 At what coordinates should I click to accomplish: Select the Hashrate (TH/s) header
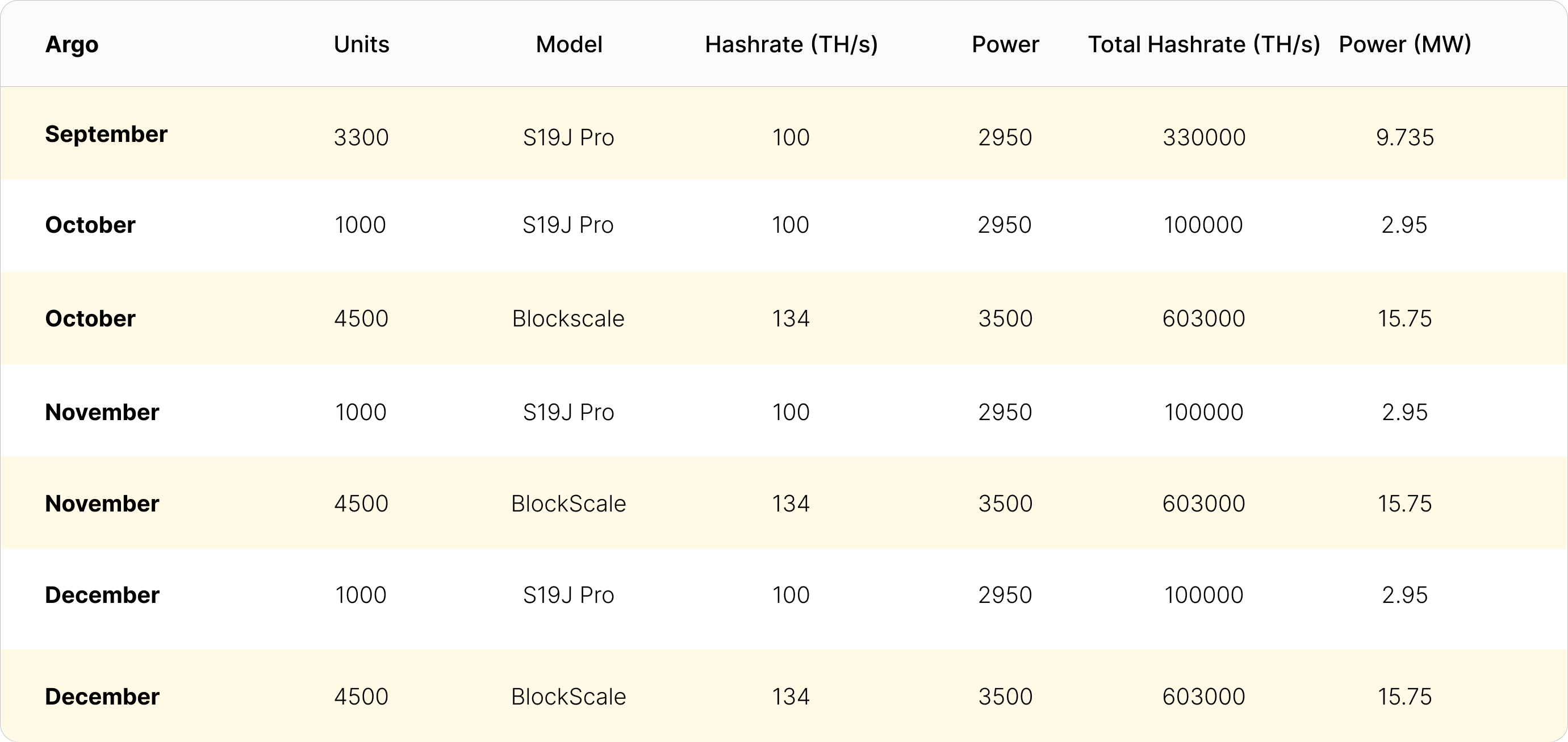791,44
